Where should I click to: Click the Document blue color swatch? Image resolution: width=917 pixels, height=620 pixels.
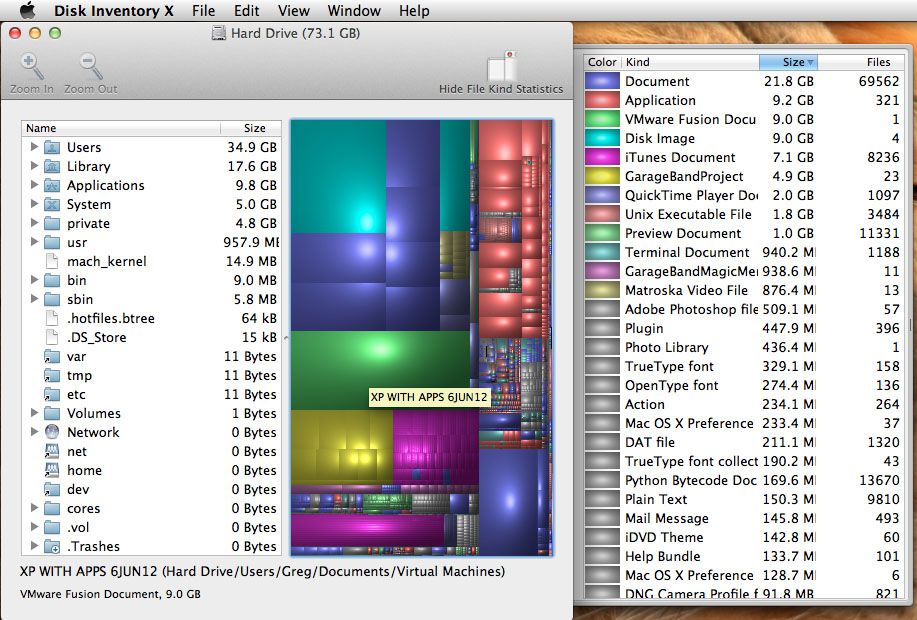click(602, 81)
